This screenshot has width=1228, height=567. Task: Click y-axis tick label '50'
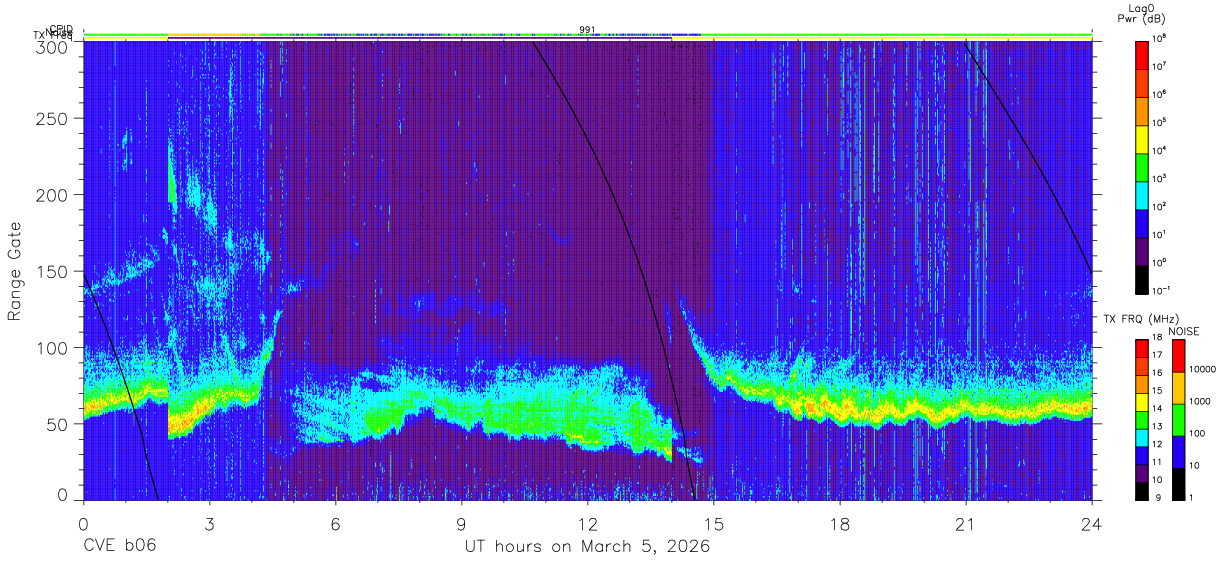tap(57, 423)
